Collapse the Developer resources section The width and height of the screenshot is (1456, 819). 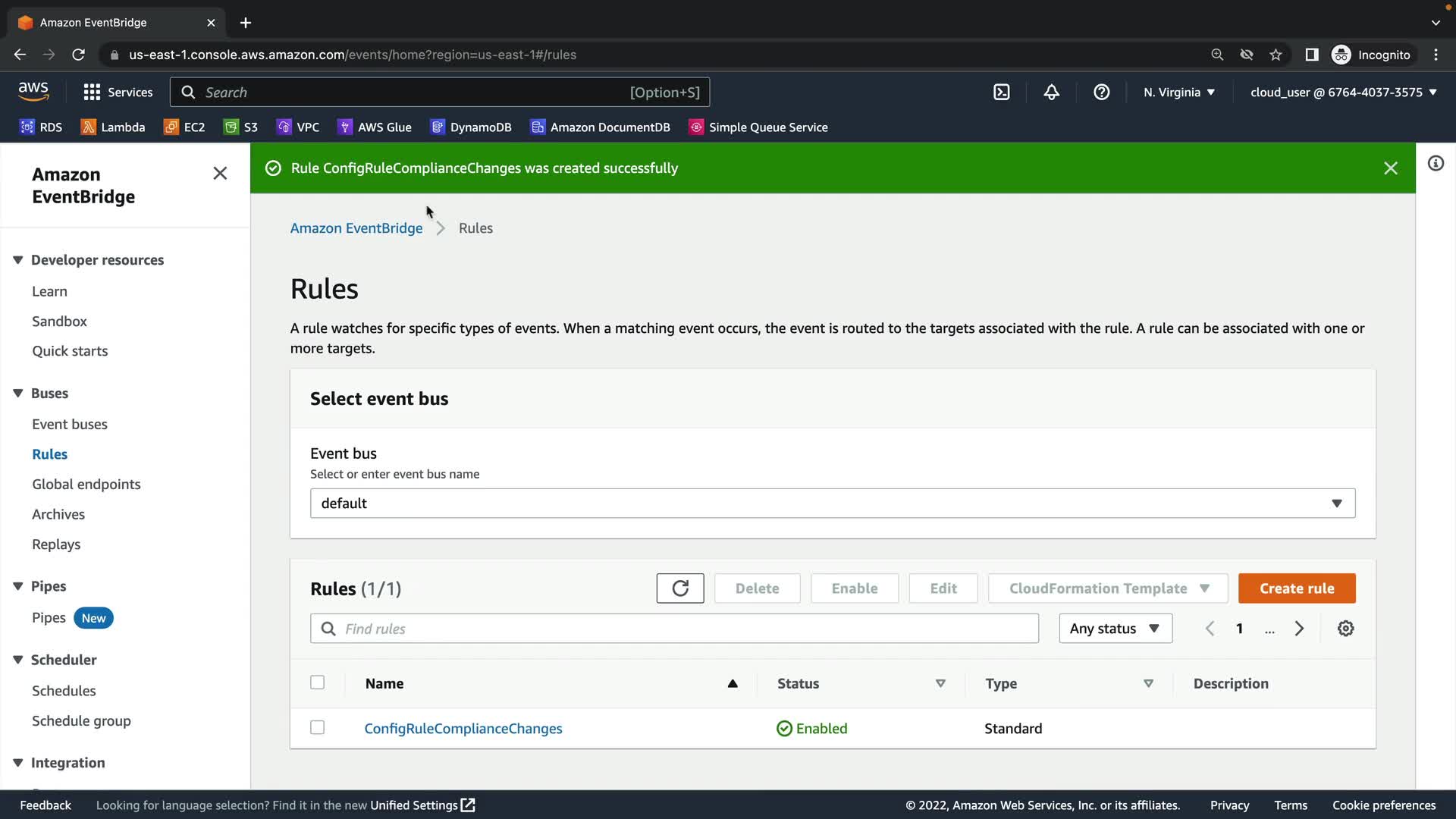(x=18, y=260)
